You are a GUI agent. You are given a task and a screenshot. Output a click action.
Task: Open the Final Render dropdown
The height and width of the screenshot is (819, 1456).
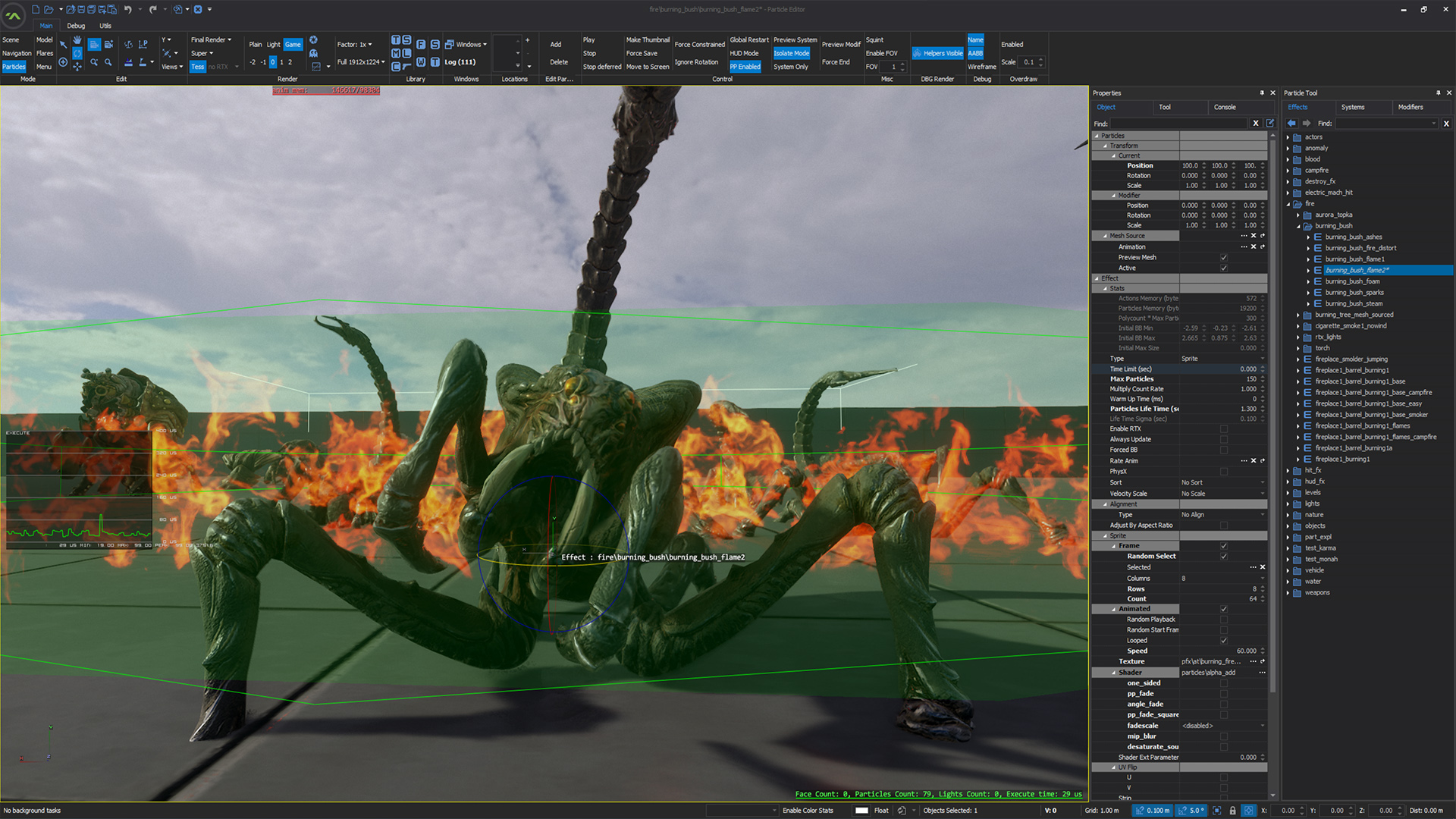click(x=211, y=40)
